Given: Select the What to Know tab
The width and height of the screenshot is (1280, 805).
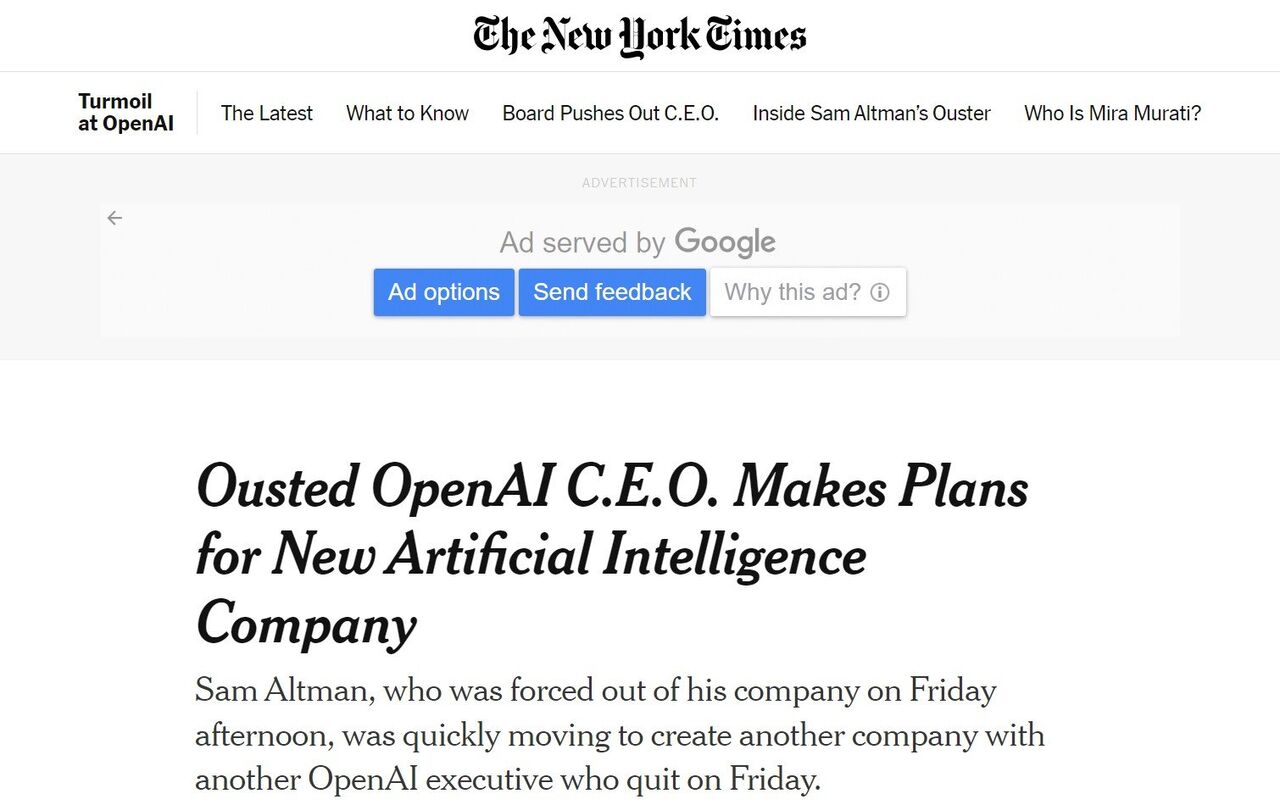Looking at the screenshot, I should (407, 113).
